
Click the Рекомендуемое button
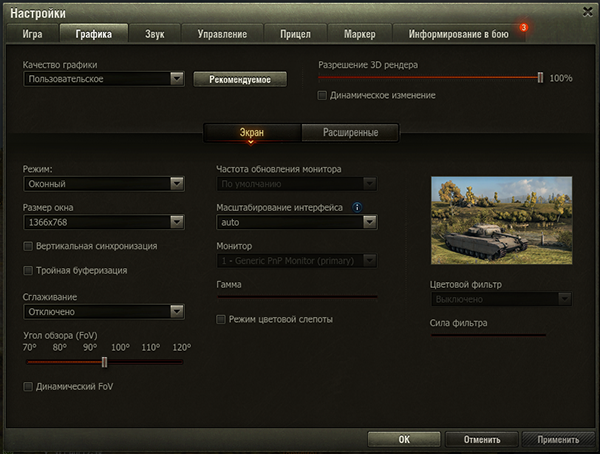[240, 79]
